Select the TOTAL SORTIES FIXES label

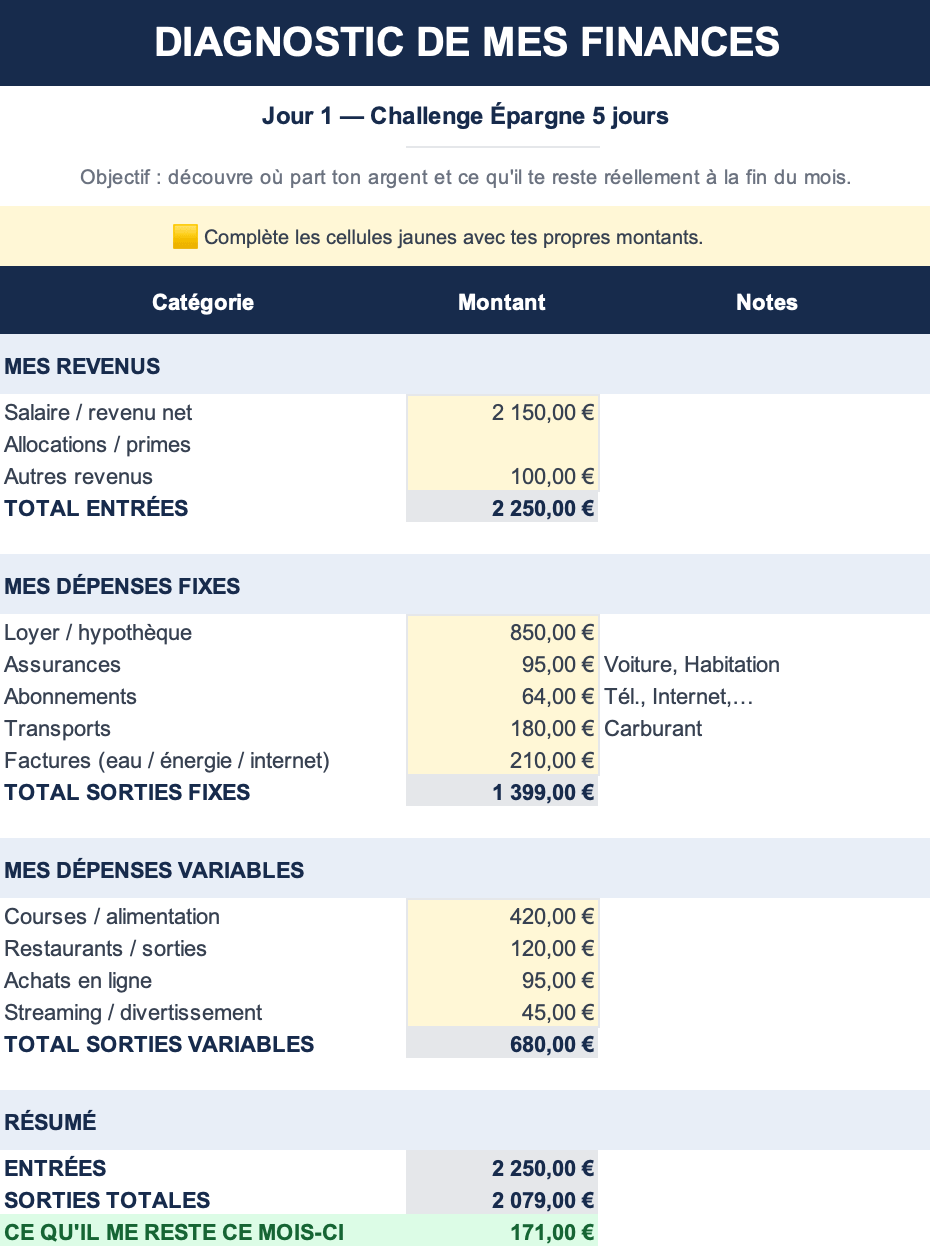click(127, 792)
